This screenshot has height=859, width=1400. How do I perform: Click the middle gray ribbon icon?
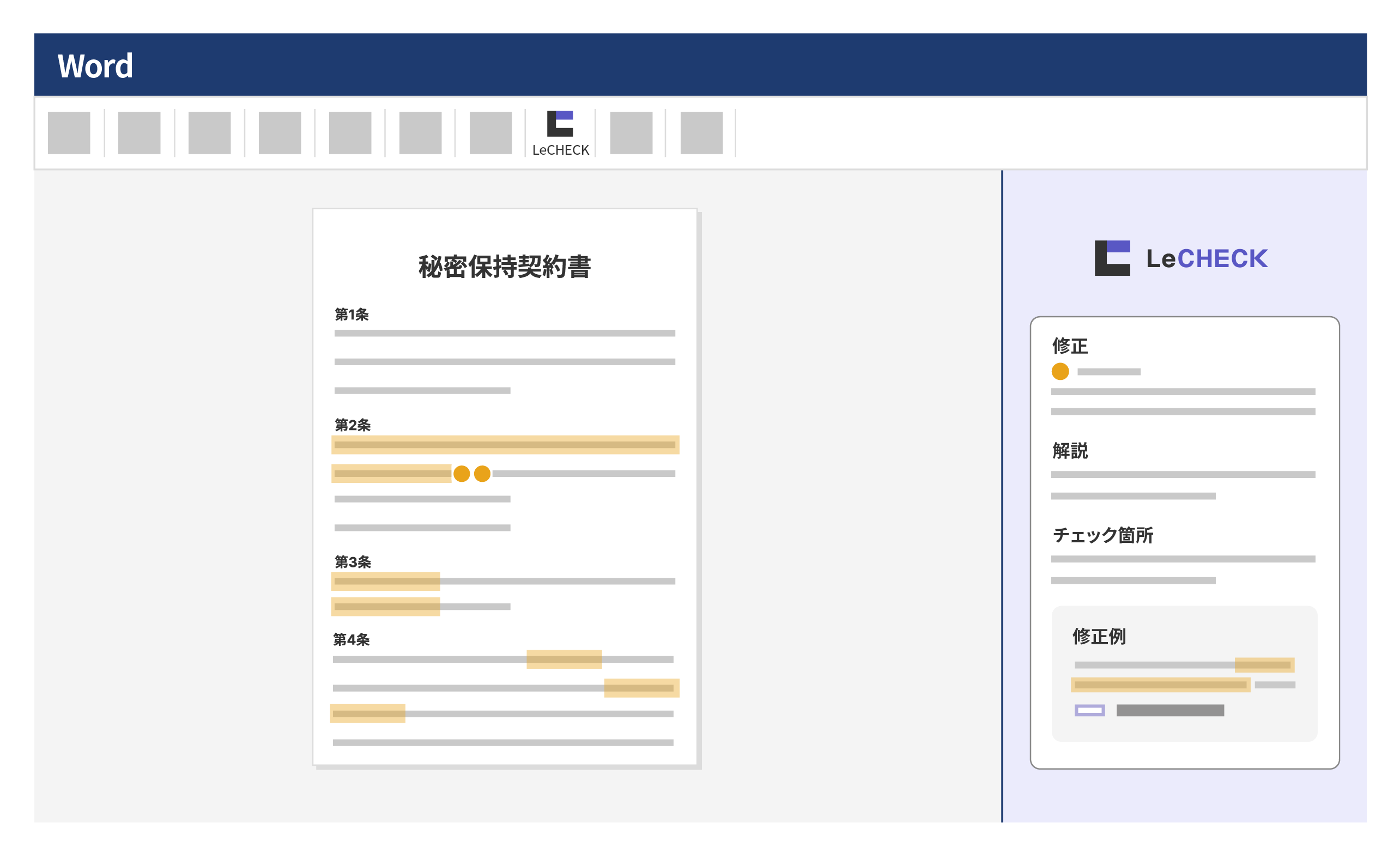[x=350, y=132]
